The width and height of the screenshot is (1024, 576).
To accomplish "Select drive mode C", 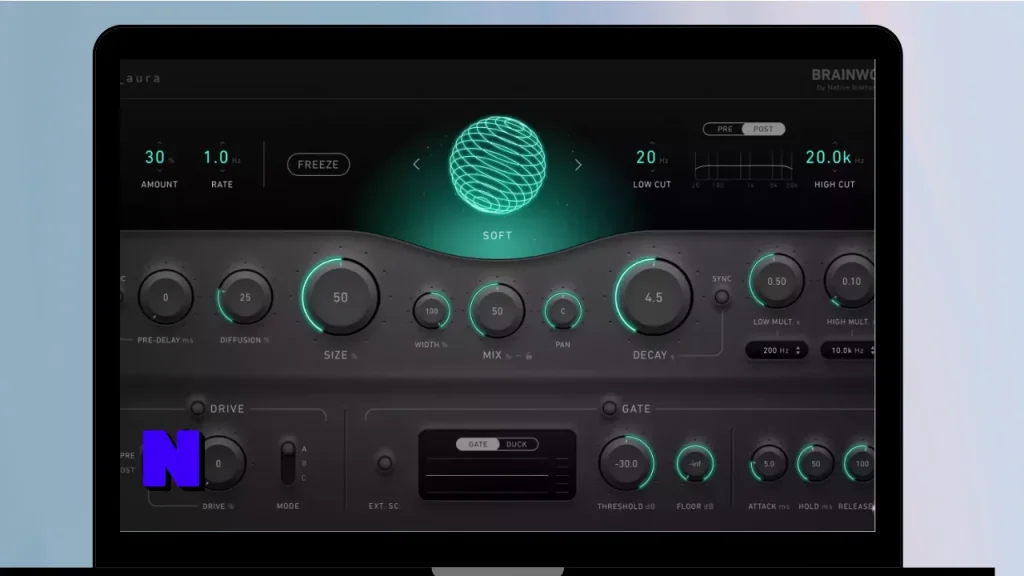I will [304, 477].
